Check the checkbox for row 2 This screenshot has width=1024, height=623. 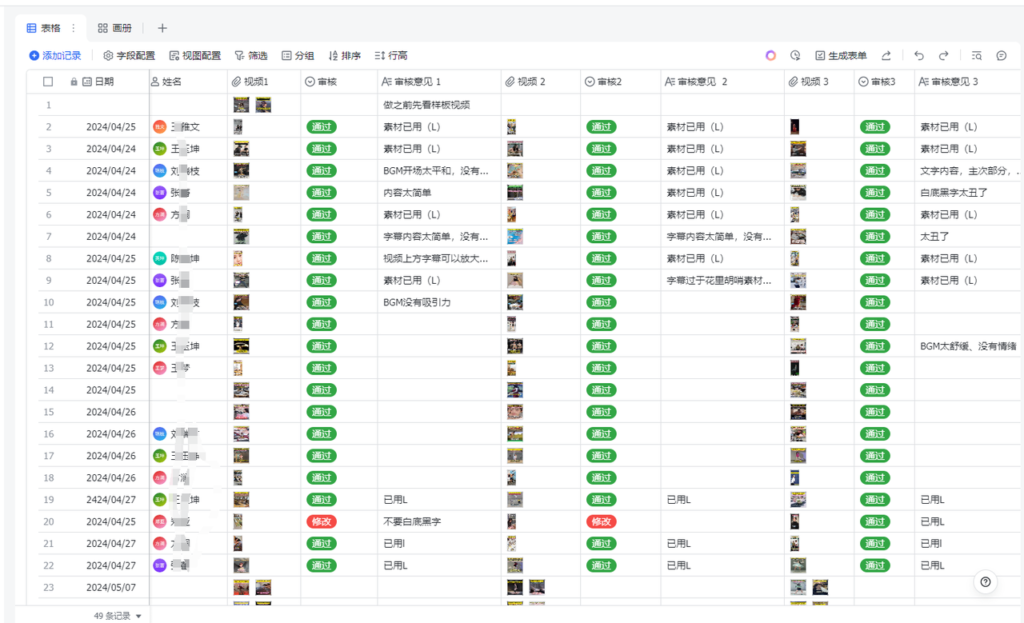pos(48,126)
